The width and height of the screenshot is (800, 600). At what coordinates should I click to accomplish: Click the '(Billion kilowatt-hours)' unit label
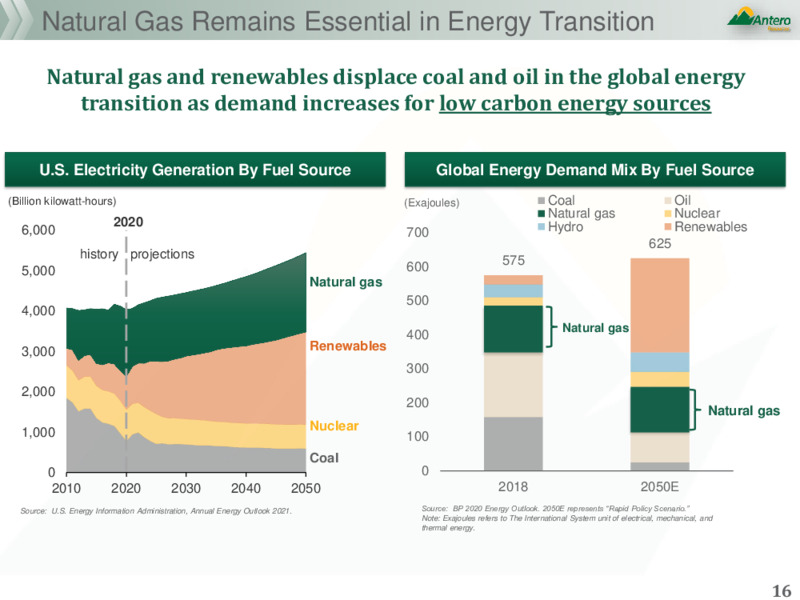pos(62,202)
